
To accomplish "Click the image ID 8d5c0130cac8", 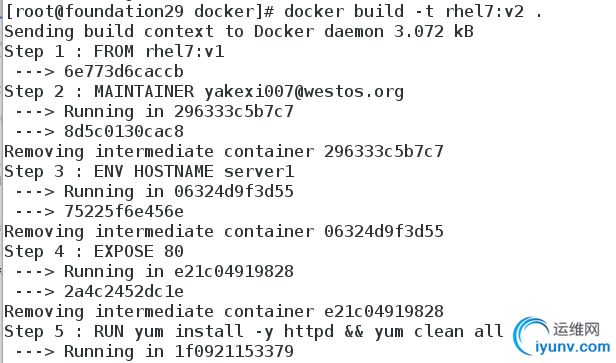I will pyautogui.click(x=124, y=132).
